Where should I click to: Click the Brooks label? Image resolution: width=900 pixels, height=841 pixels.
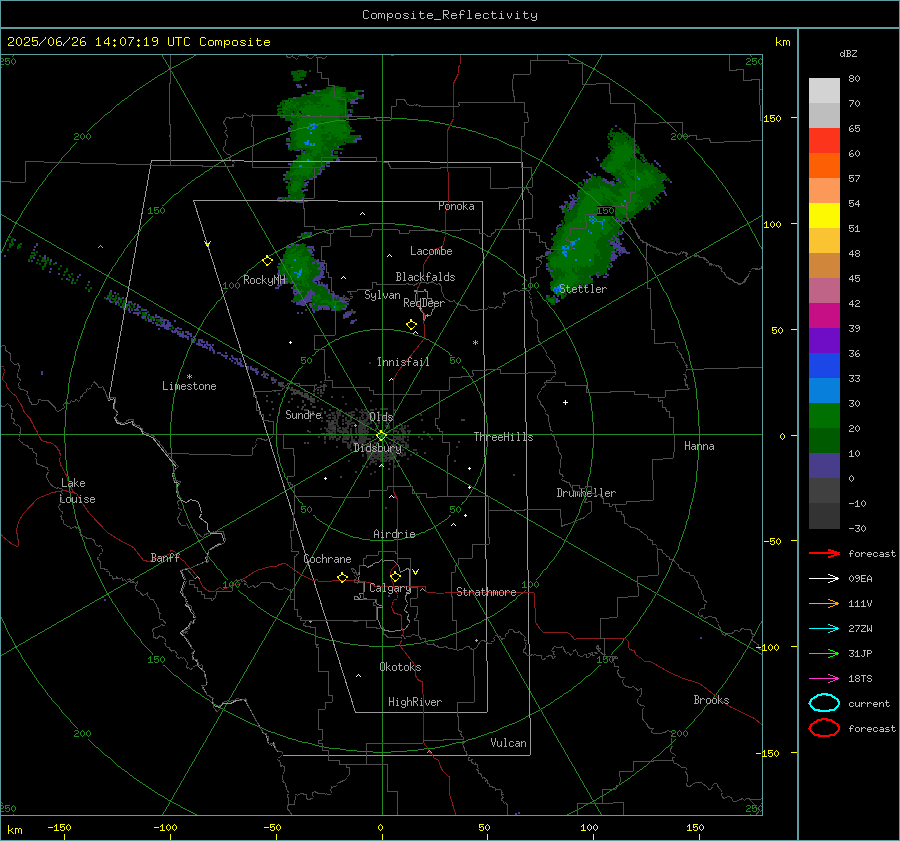point(711,700)
